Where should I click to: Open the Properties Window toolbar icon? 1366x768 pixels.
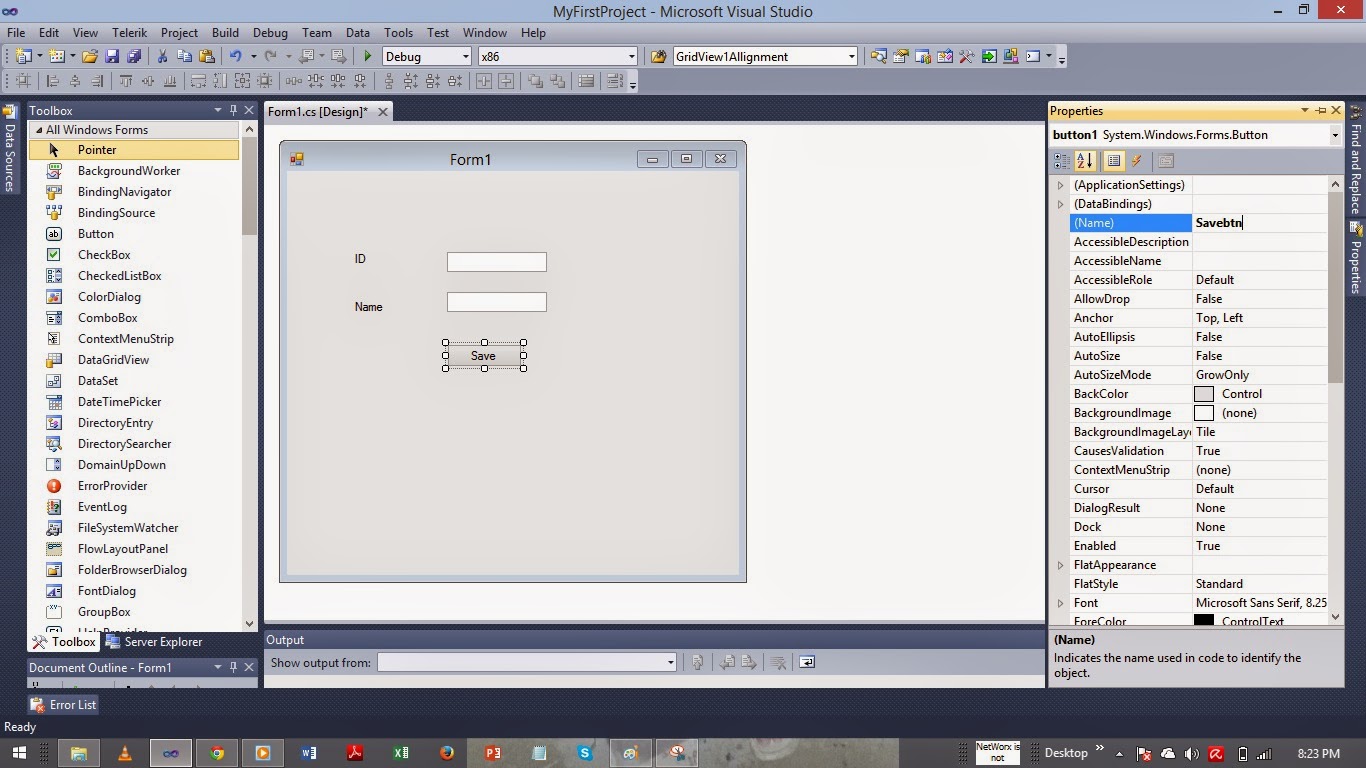point(900,57)
